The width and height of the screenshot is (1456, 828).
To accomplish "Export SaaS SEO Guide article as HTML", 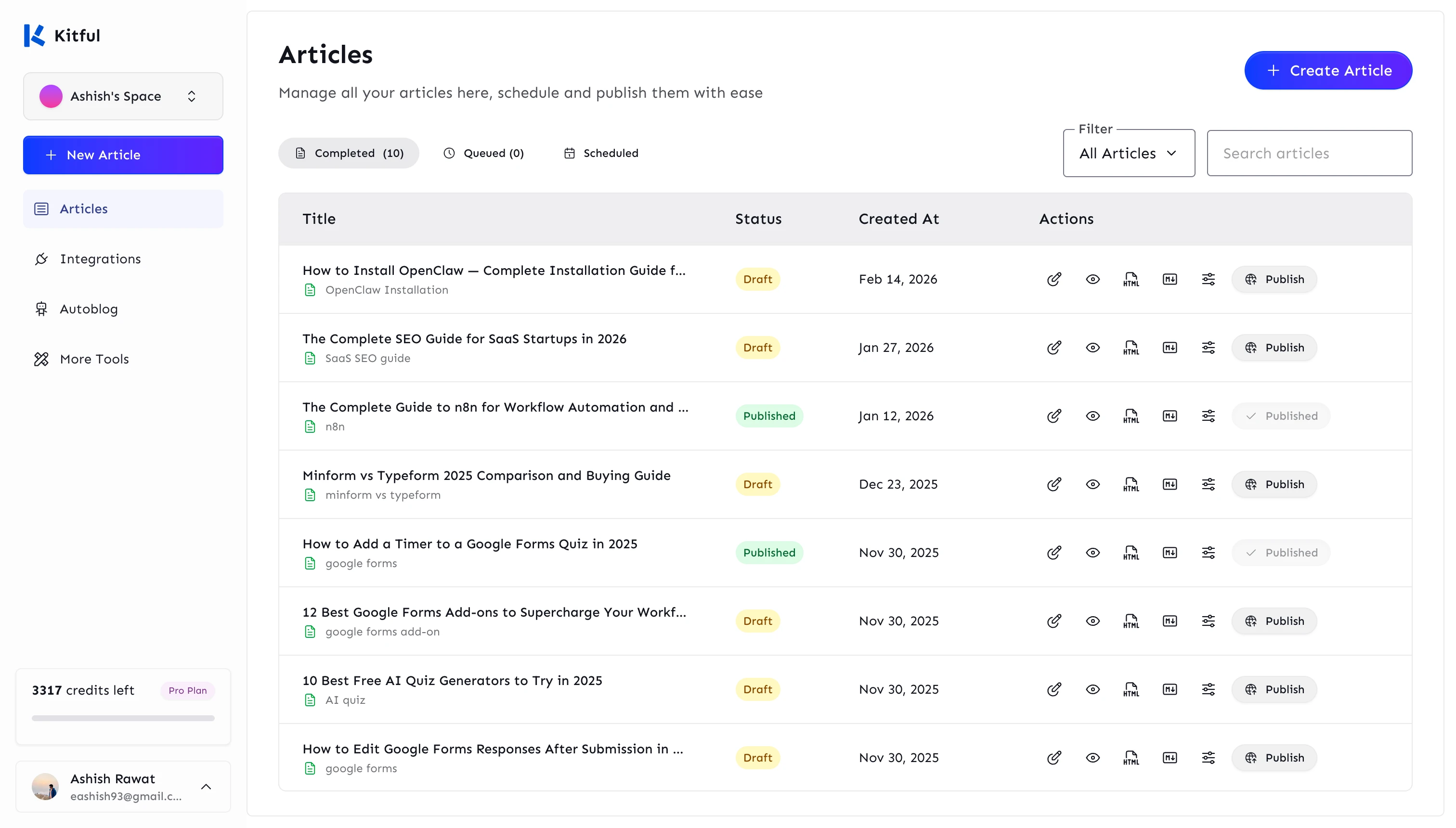I will click(1131, 348).
